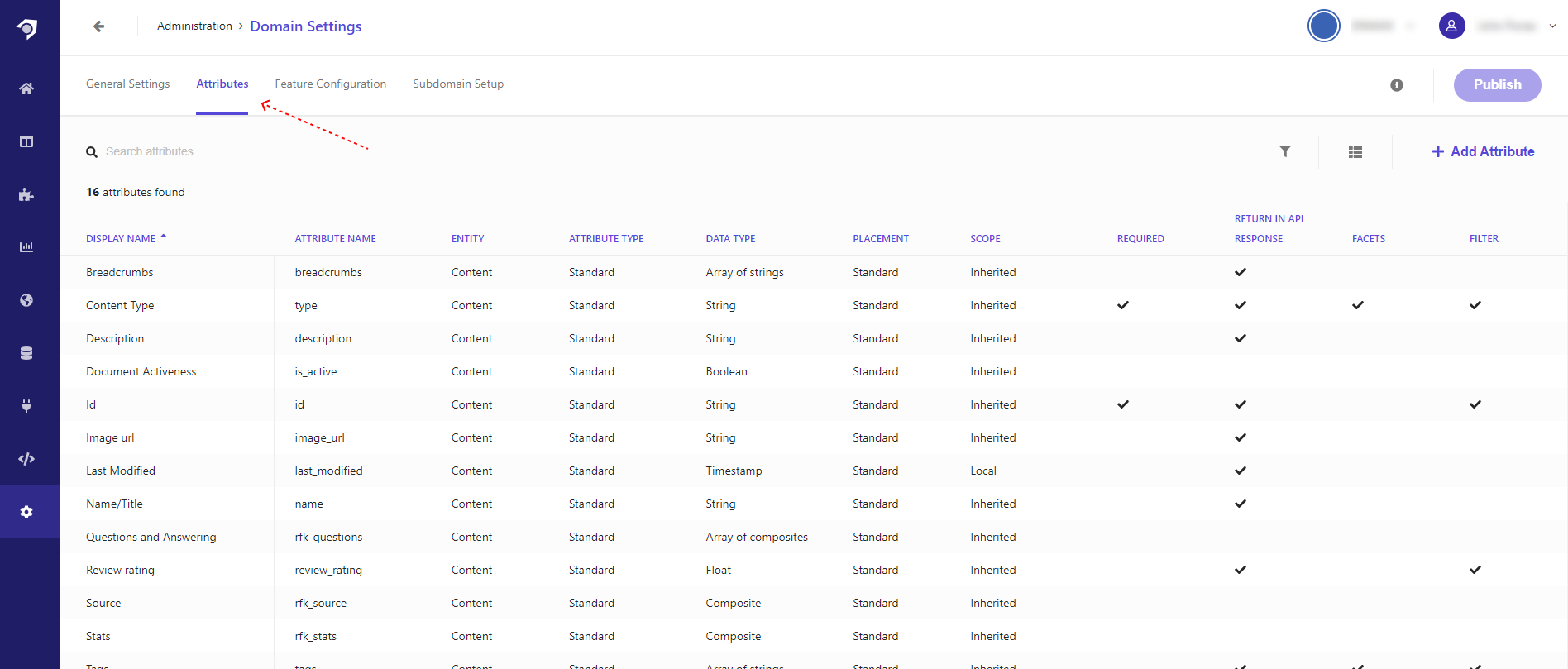Toggle Filter check for Content Type
1568x669 pixels.
1475,305
